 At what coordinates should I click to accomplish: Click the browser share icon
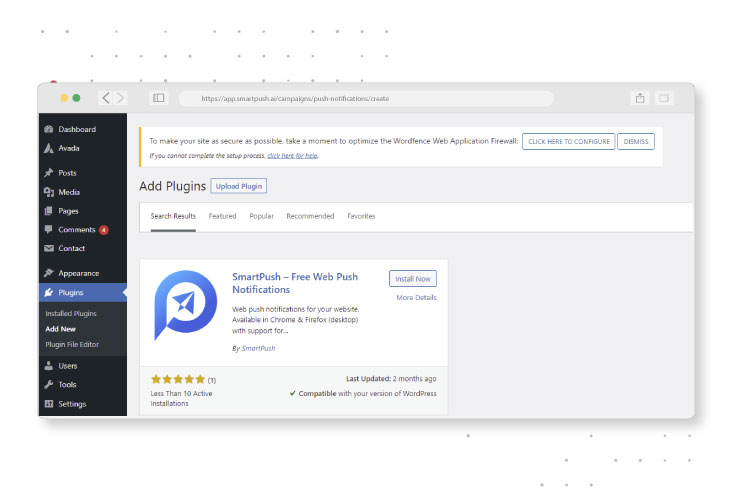coord(640,98)
